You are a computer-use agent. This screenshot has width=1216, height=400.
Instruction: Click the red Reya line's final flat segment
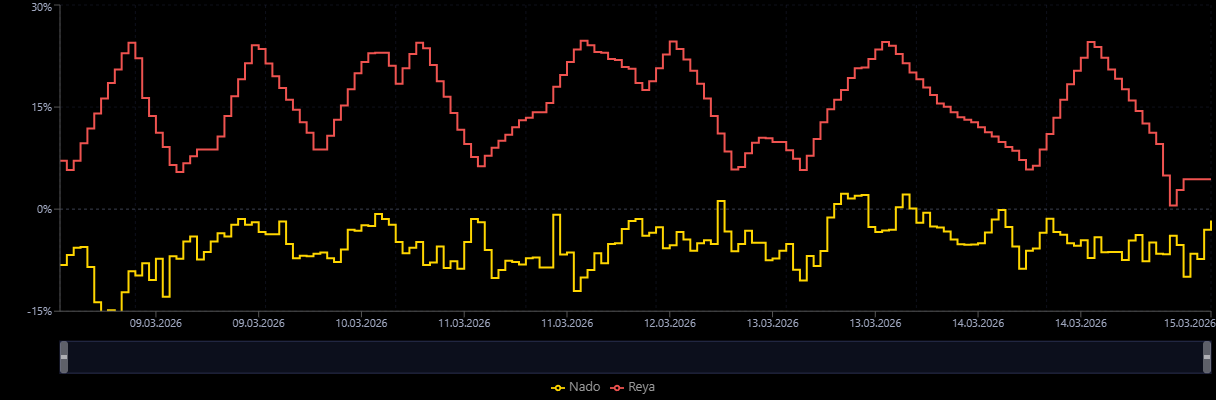click(x=1196, y=179)
